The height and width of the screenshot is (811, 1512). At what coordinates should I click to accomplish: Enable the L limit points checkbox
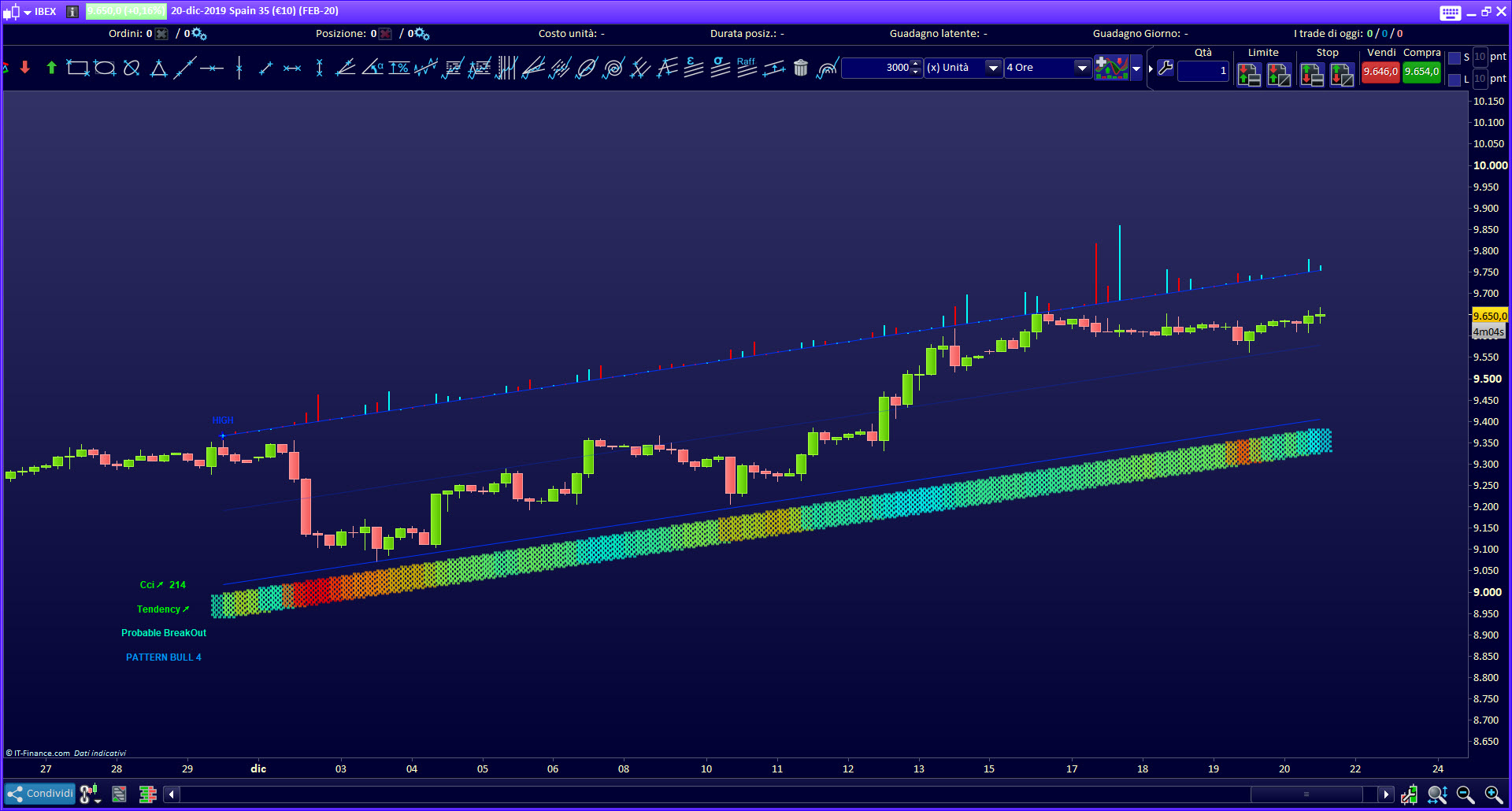pyautogui.click(x=1455, y=80)
